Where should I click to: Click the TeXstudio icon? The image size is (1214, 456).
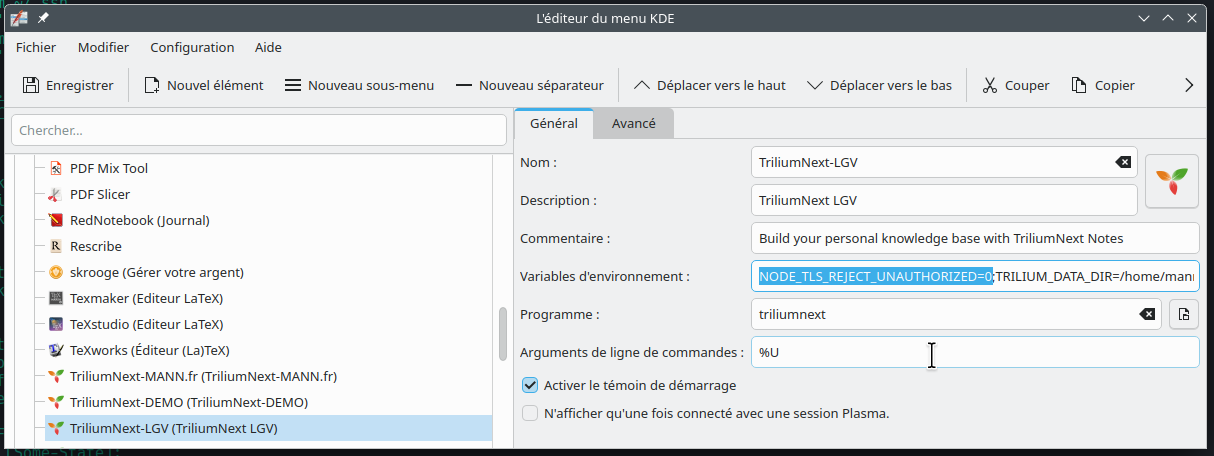click(x=56, y=324)
